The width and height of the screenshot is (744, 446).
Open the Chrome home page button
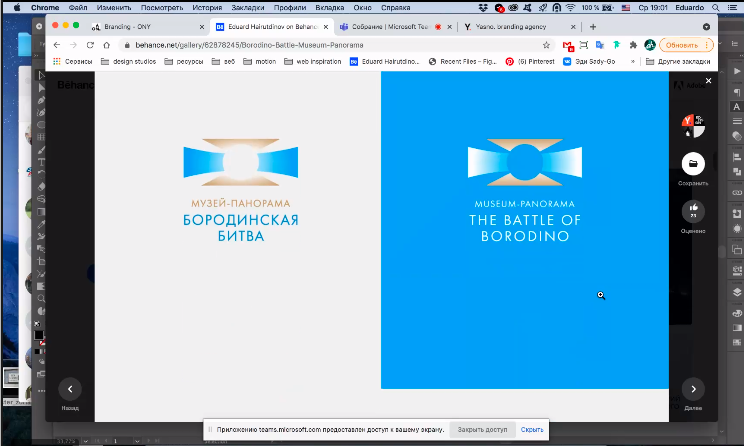(106, 45)
